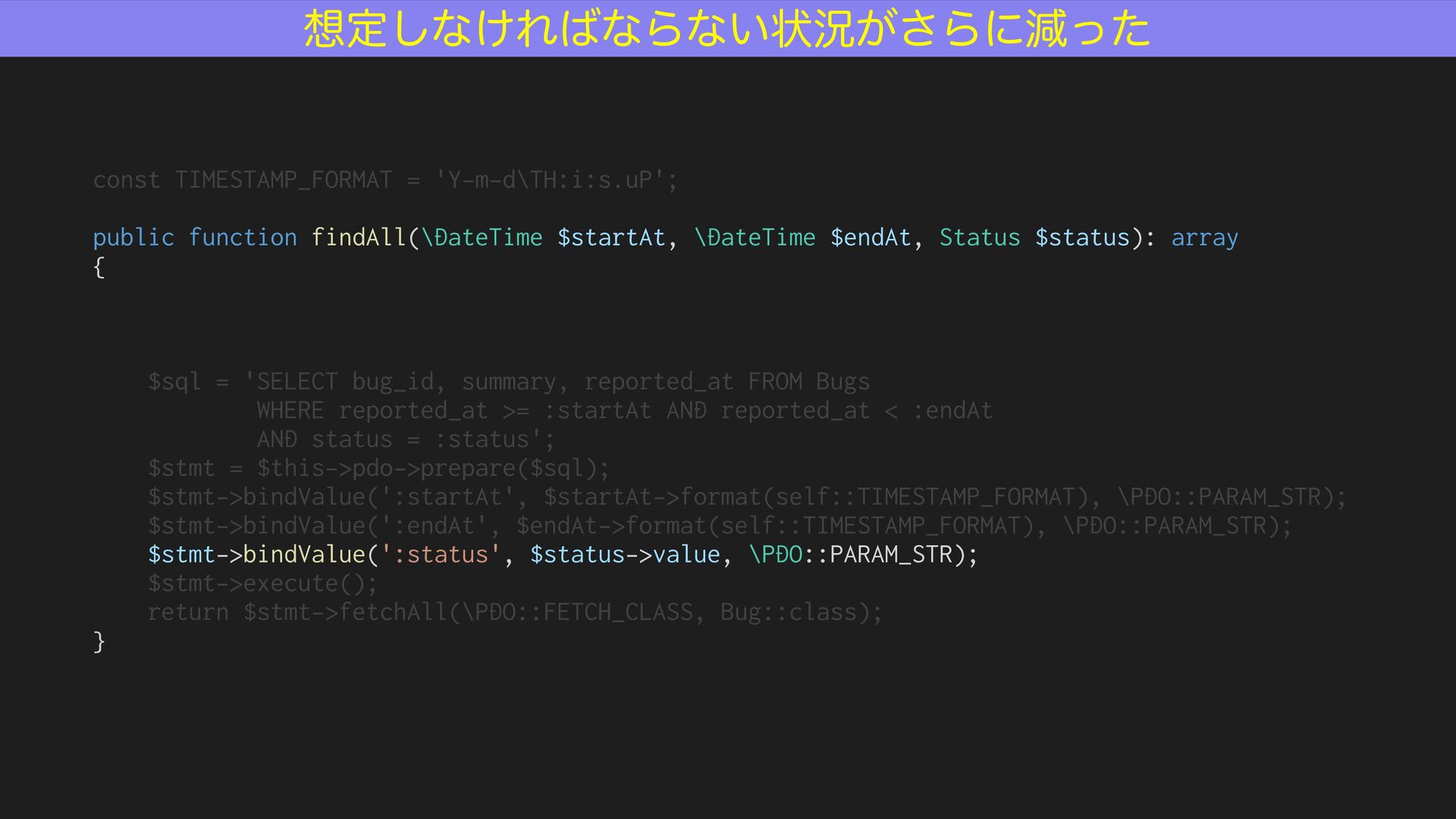Click the return fetchAll statement

(x=514, y=613)
